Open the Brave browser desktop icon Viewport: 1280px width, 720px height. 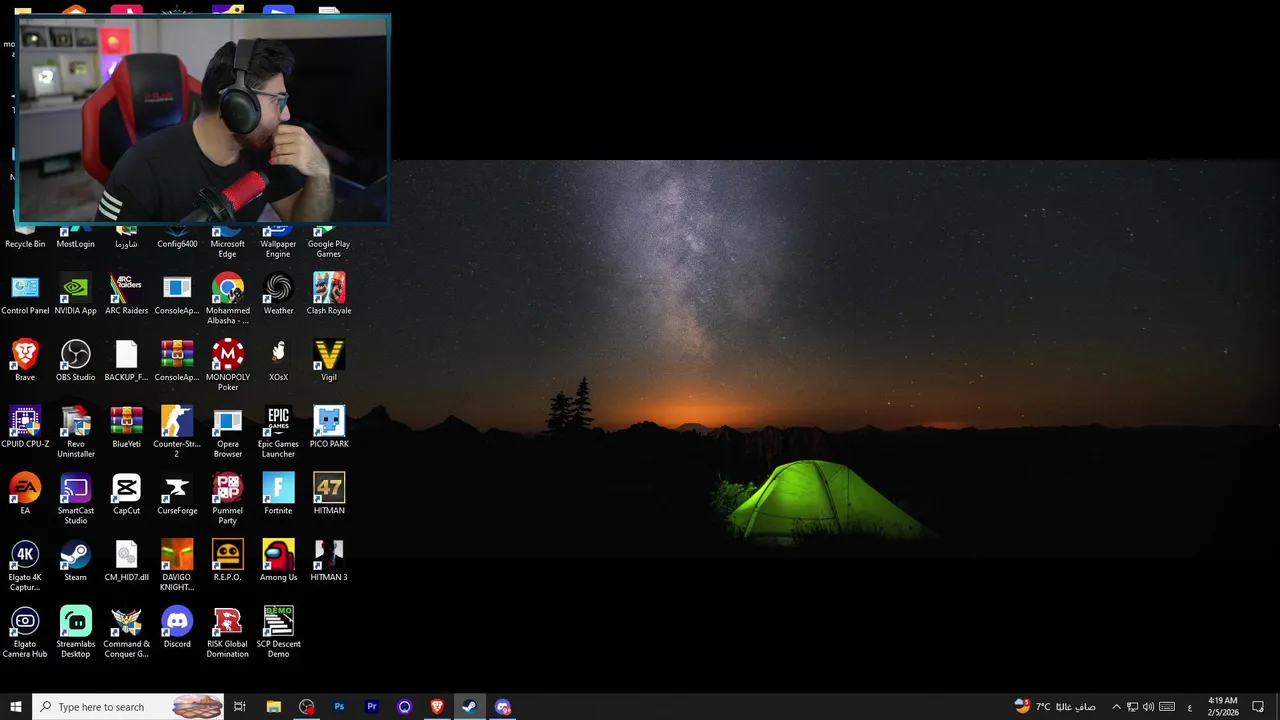point(25,361)
